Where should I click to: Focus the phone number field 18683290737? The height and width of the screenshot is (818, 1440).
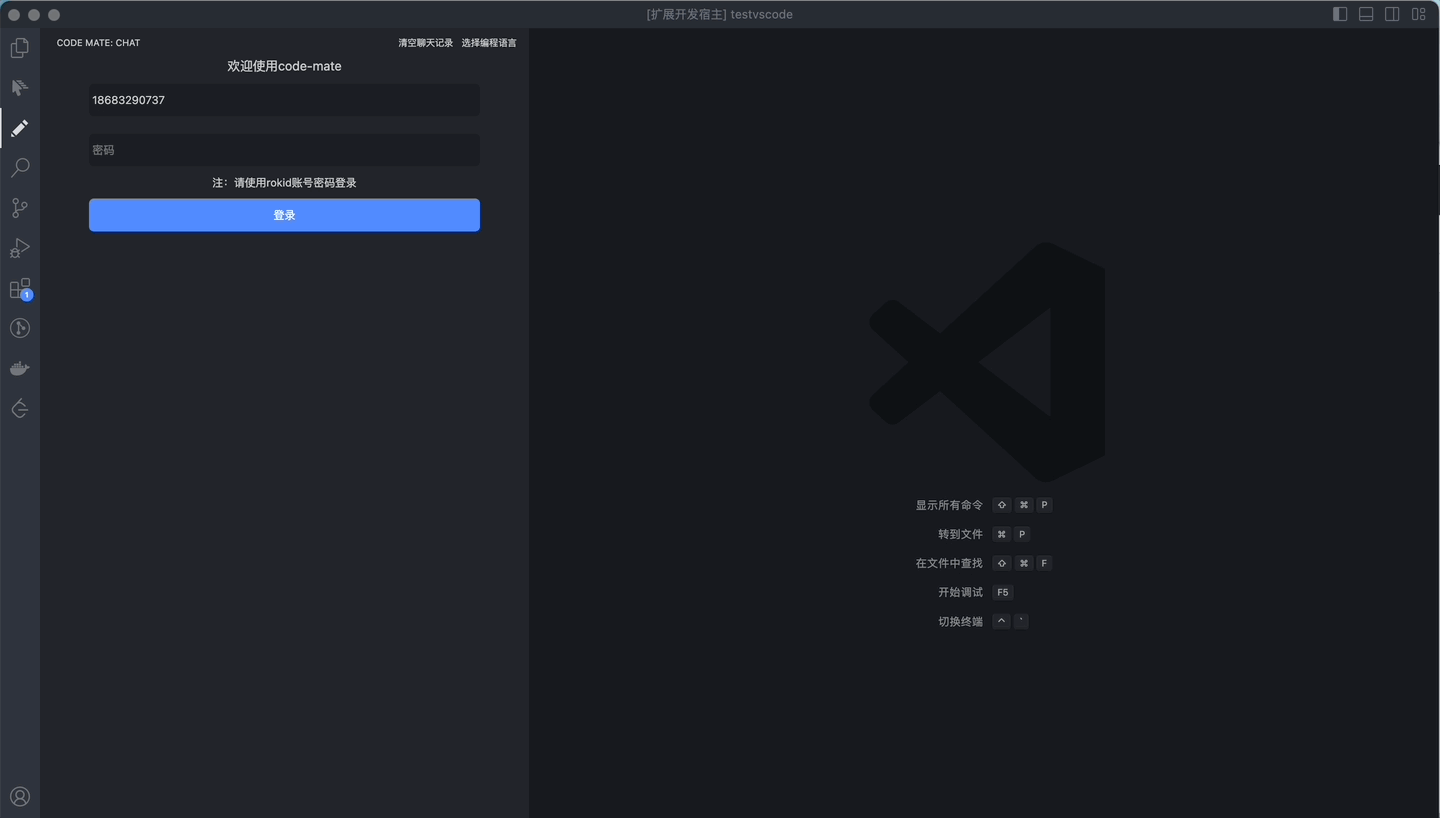(x=284, y=100)
